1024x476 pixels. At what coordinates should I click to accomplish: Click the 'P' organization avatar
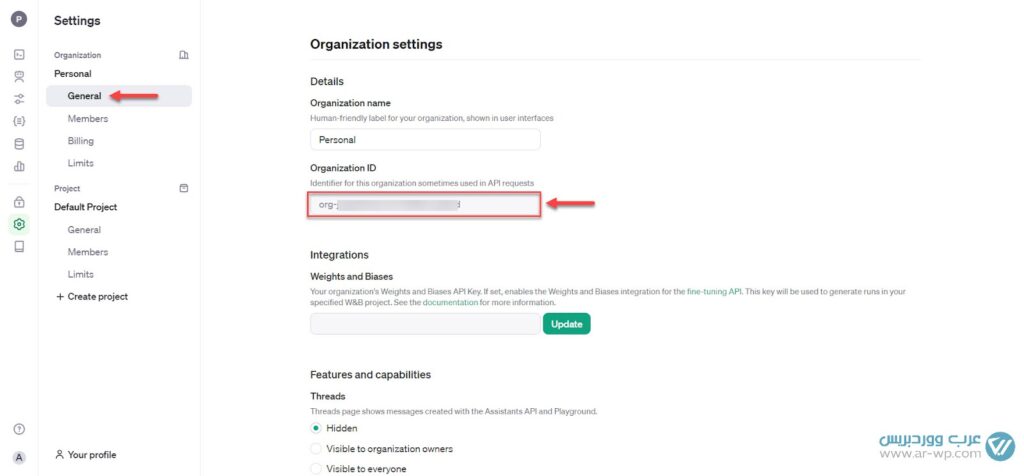point(19,19)
